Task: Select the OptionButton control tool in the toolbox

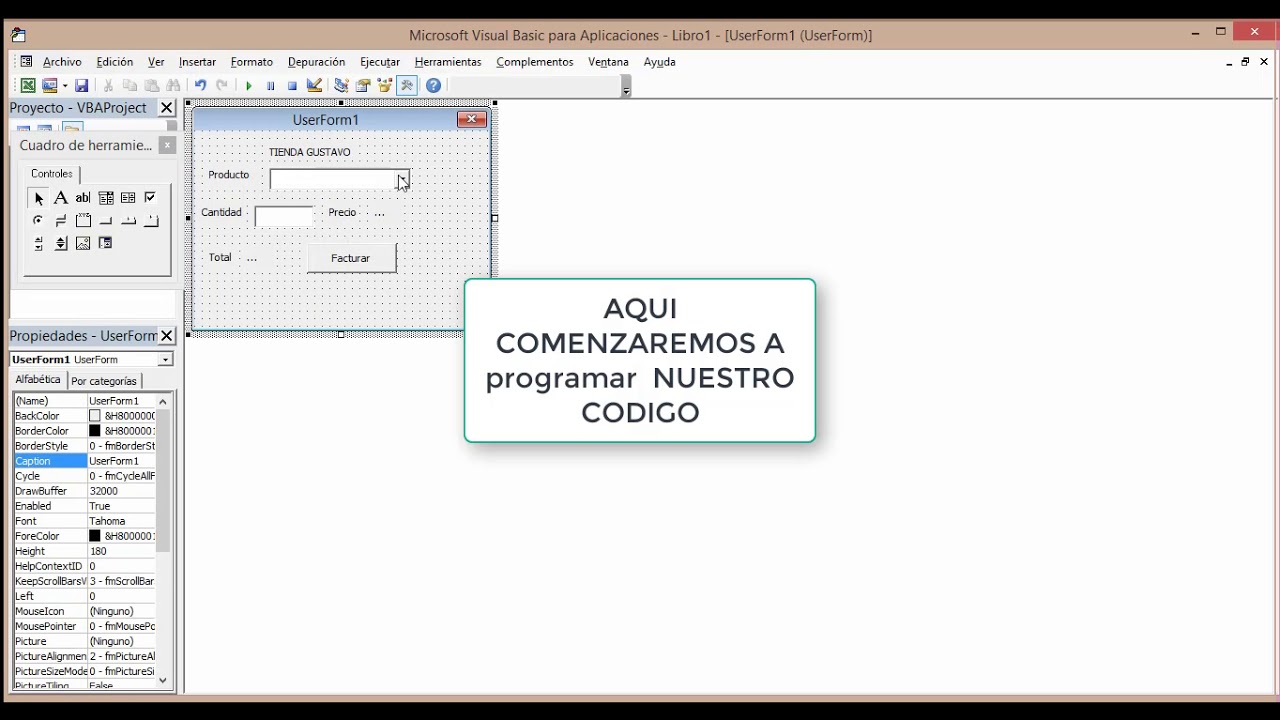Action: click(x=38, y=220)
